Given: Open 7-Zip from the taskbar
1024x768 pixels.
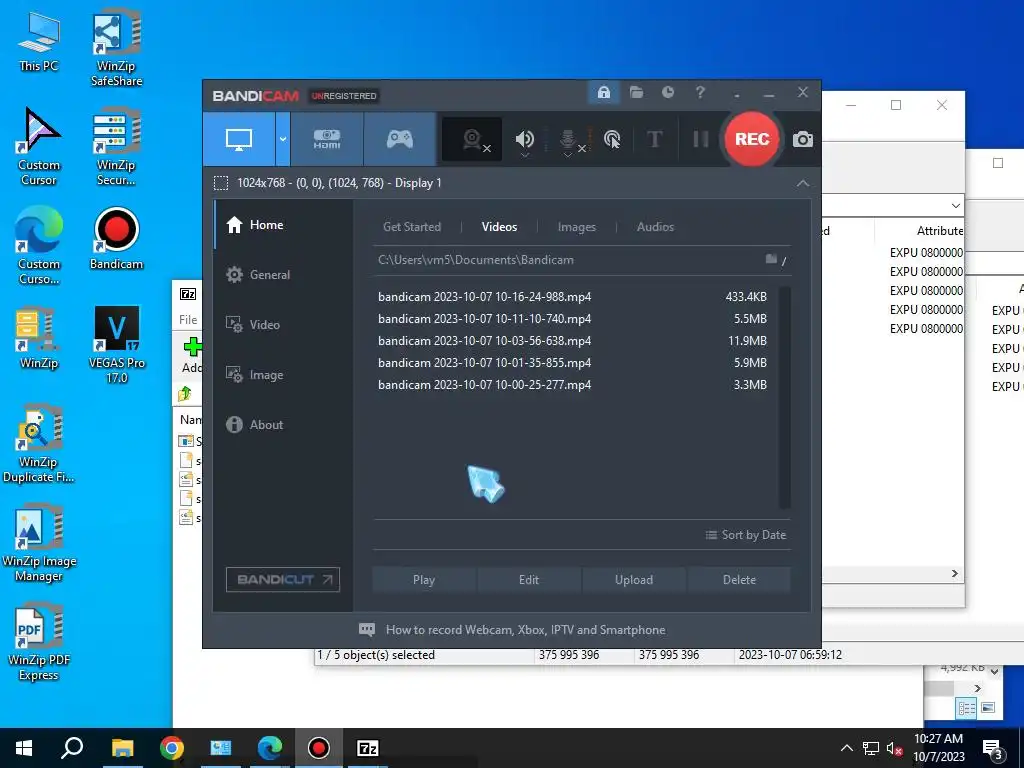Looking at the screenshot, I should pyautogui.click(x=367, y=748).
